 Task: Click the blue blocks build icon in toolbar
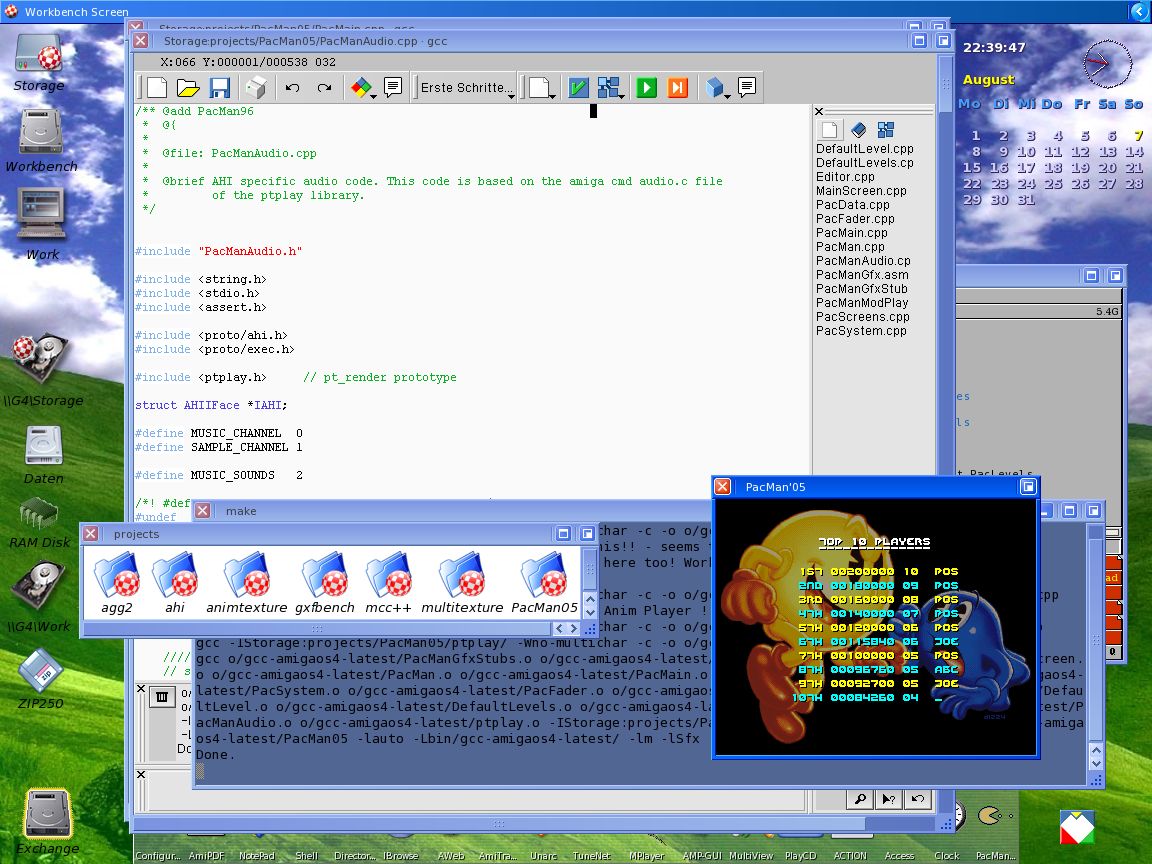(610, 87)
